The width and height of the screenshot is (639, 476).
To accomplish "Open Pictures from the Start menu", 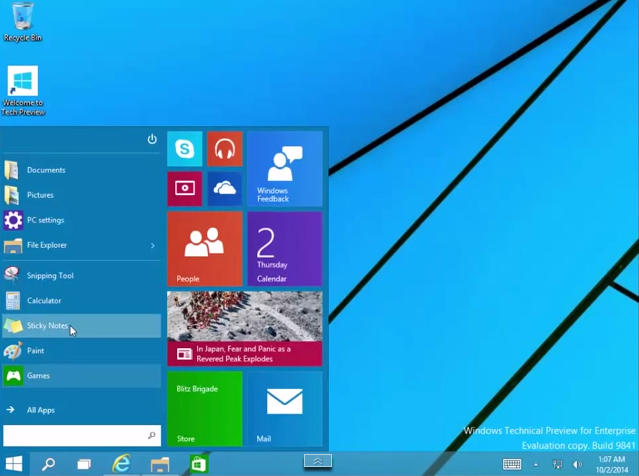I will (82, 195).
